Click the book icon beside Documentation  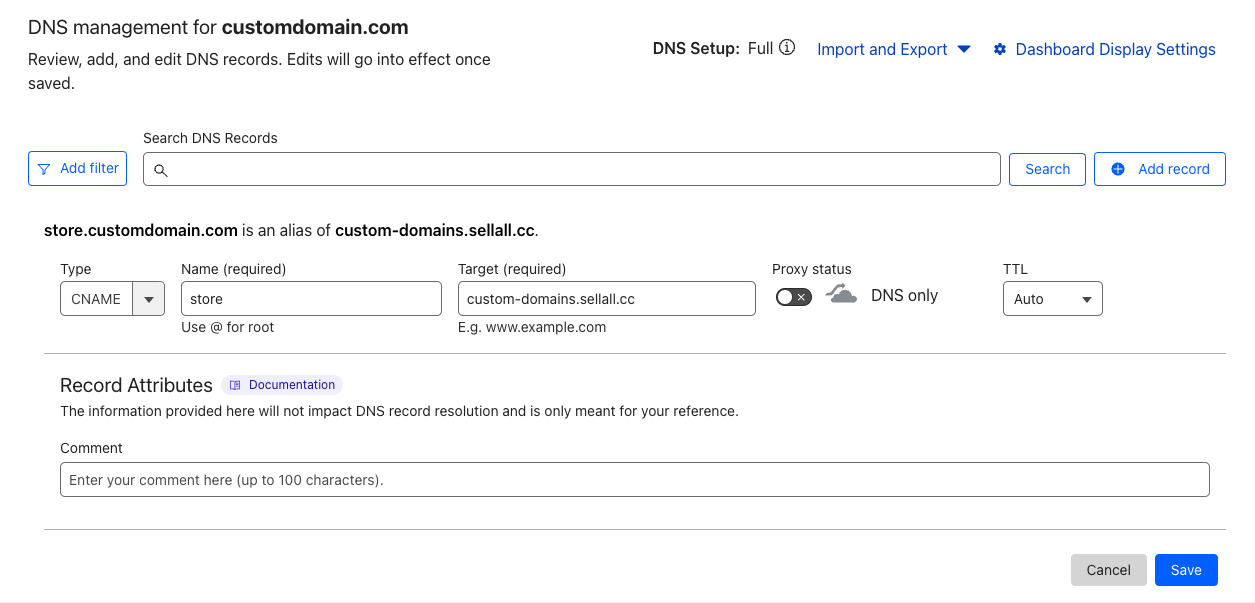click(x=235, y=385)
